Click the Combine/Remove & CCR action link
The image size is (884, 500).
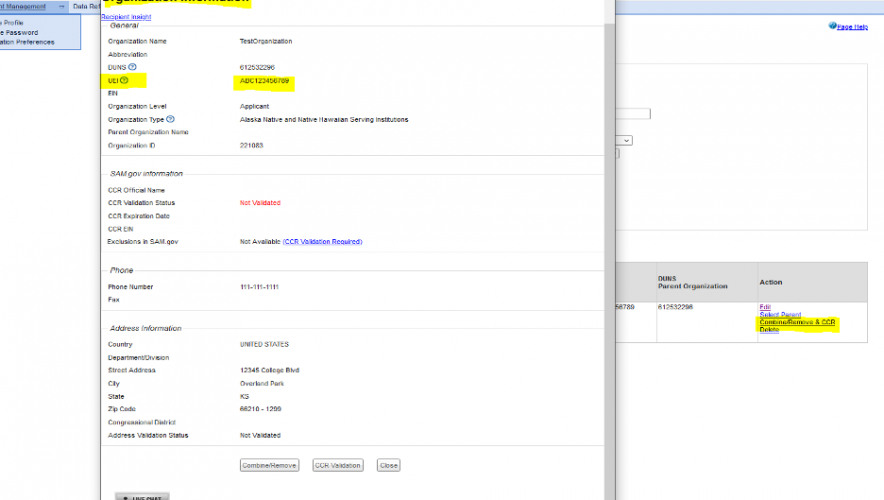click(x=797, y=322)
